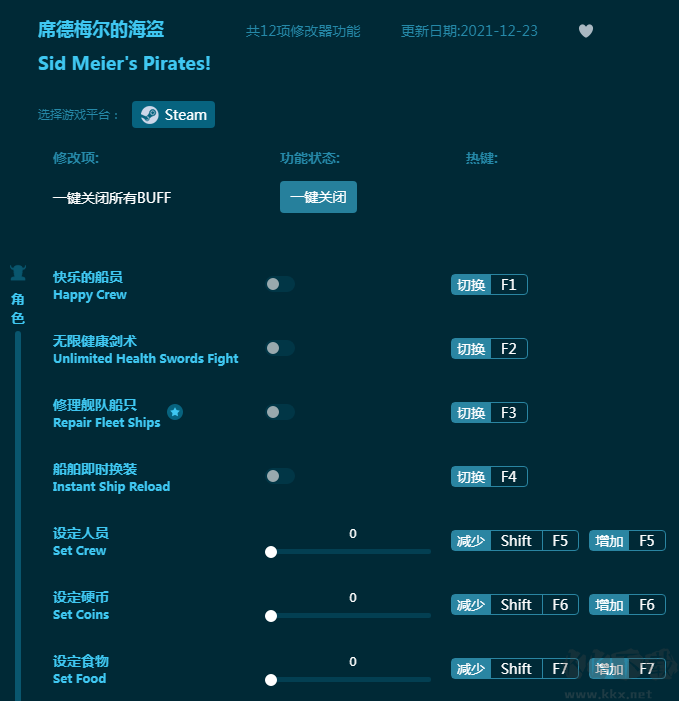
Task: Click the 席德梅尔的海盗 title text
Action: (x=101, y=30)
